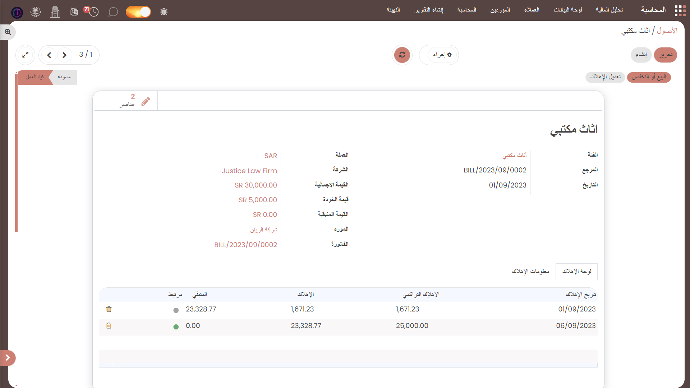Image resolution: width=690 pixels, height=388 pixels.
Task: Sort by الإهلاك التراكمي column header
Action: 421,294
